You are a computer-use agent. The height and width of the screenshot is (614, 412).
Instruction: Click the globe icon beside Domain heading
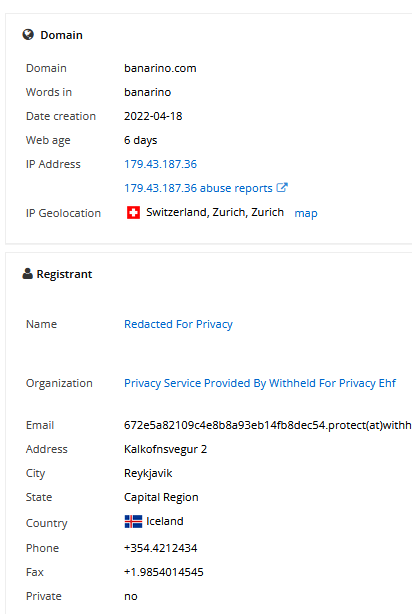click(x=28, y=35)
